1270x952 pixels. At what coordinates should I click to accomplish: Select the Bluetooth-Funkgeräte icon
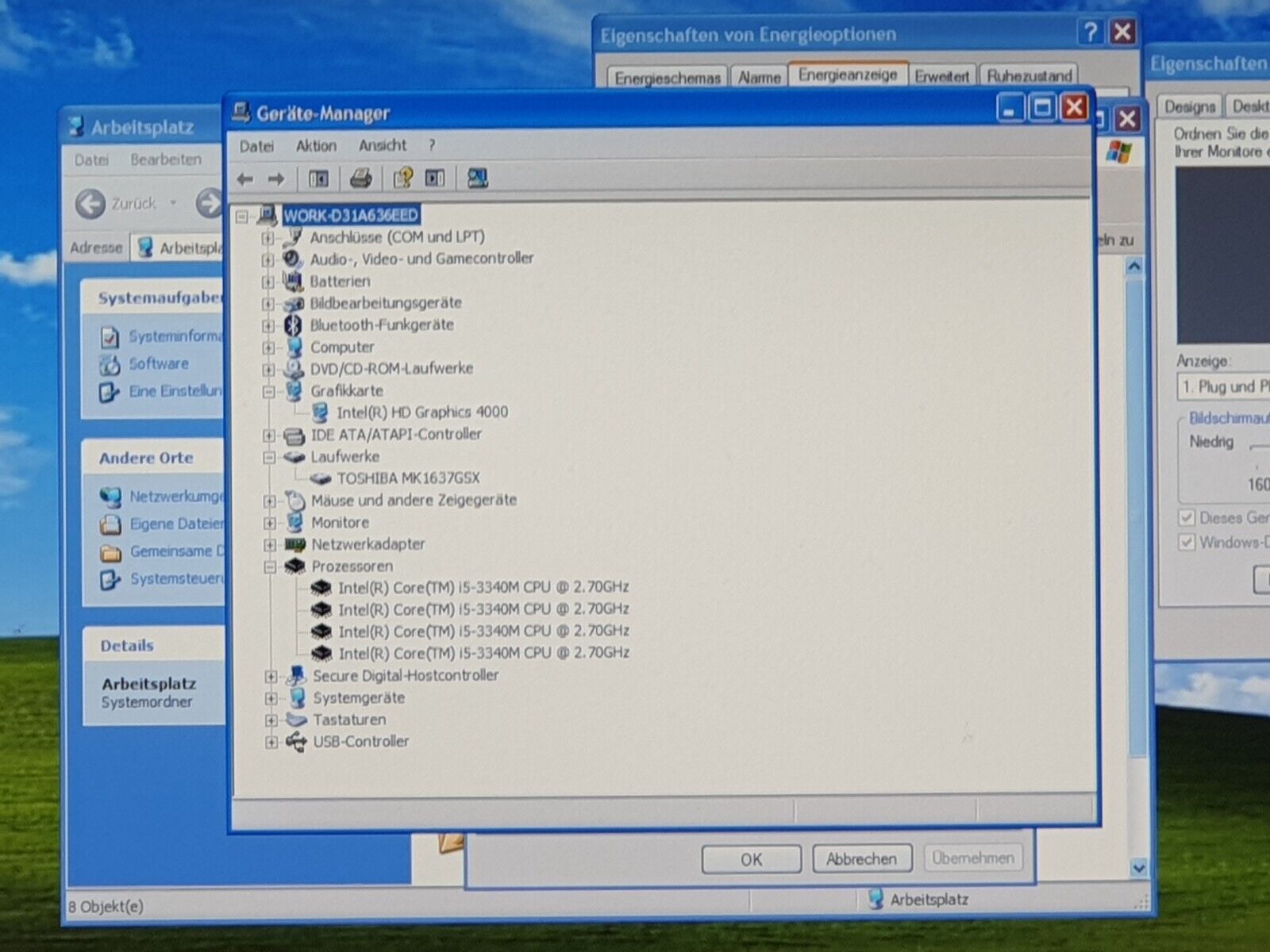click(x=294, y=324)
